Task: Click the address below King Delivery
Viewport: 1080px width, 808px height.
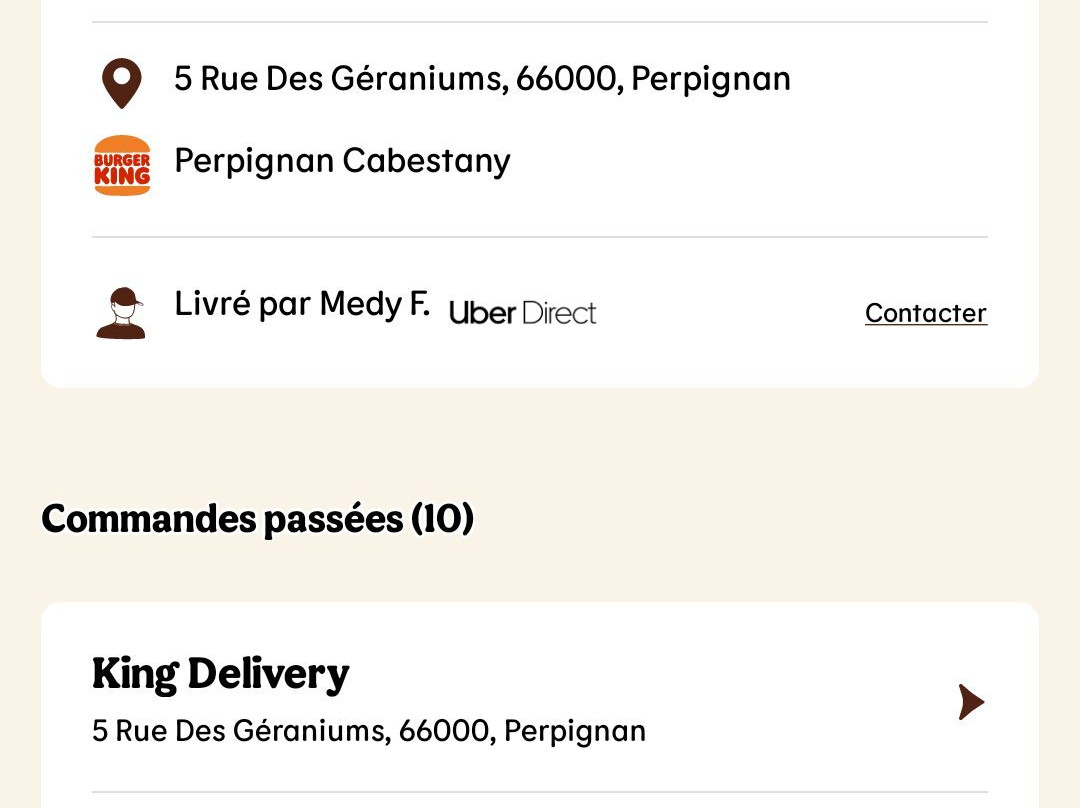Action: tap(368, 731)
